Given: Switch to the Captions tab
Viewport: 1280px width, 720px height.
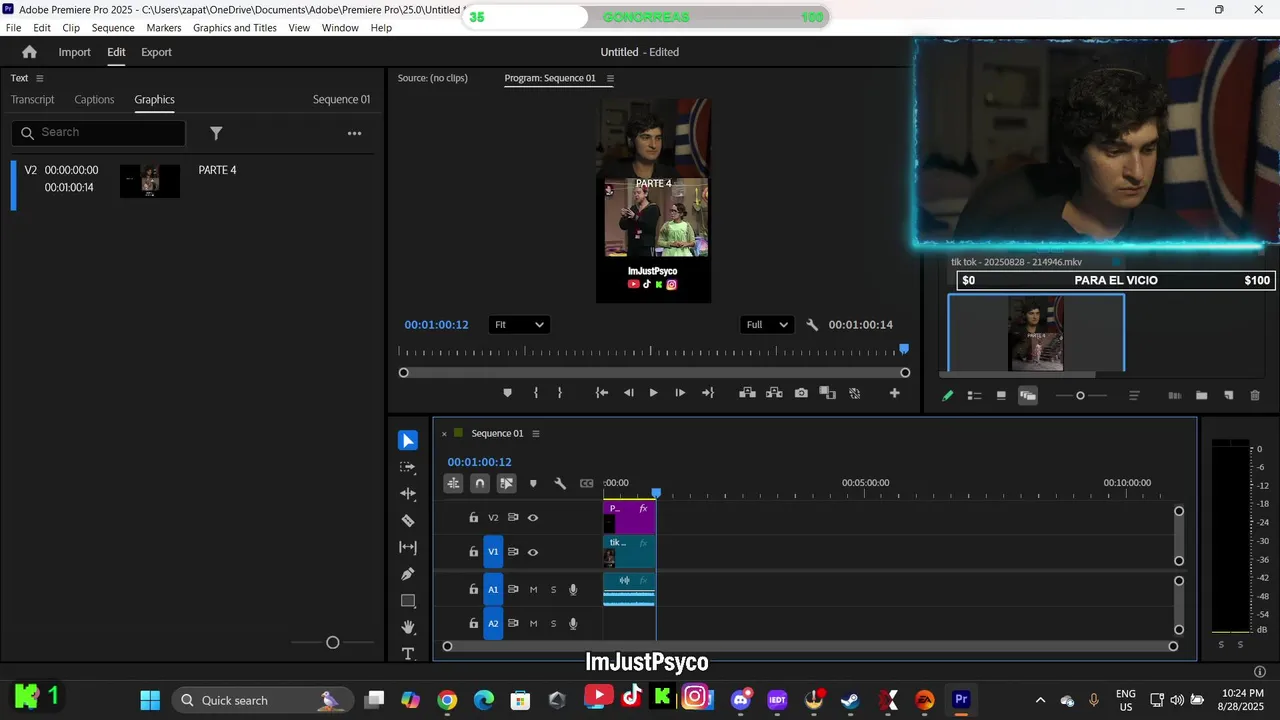Looking at the screenshot, I should pyautogui.click(x=95, y=100).
